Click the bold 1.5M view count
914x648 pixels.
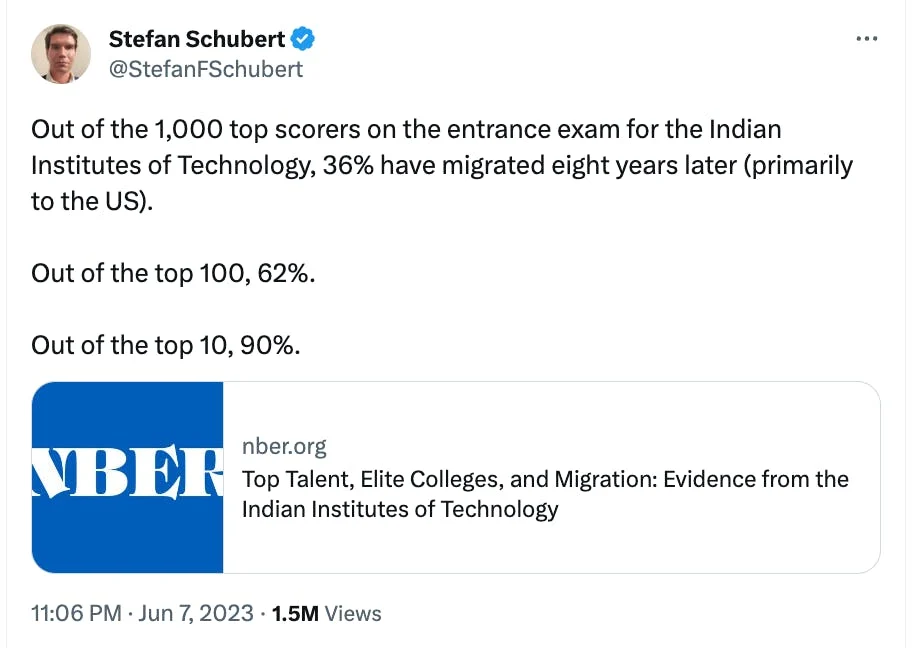(x=295, y=613)
